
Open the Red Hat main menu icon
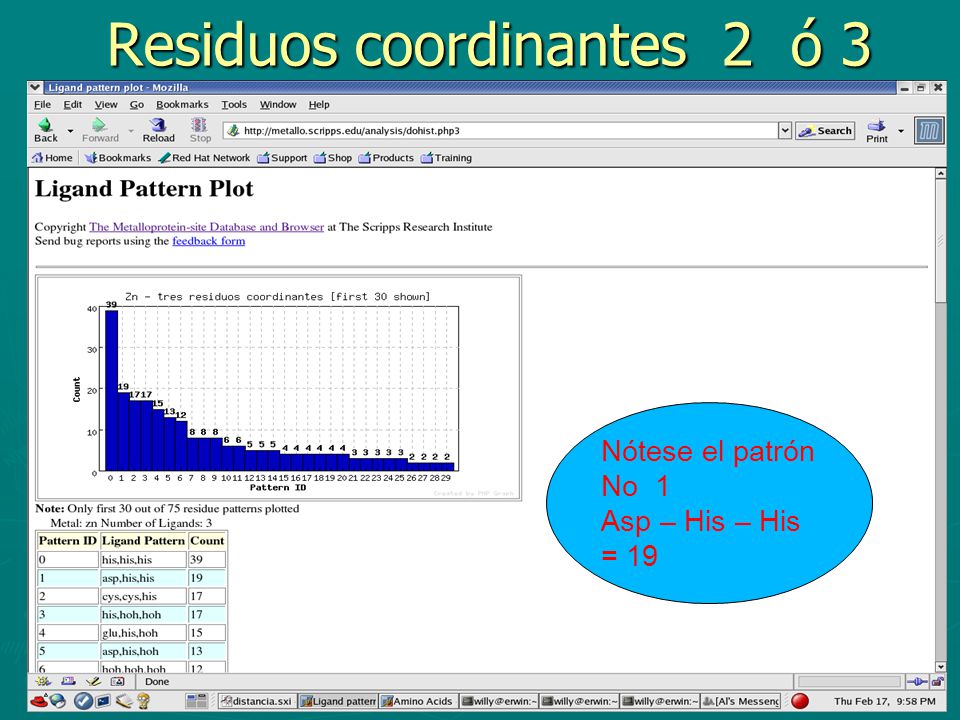(x=39, y=701)
